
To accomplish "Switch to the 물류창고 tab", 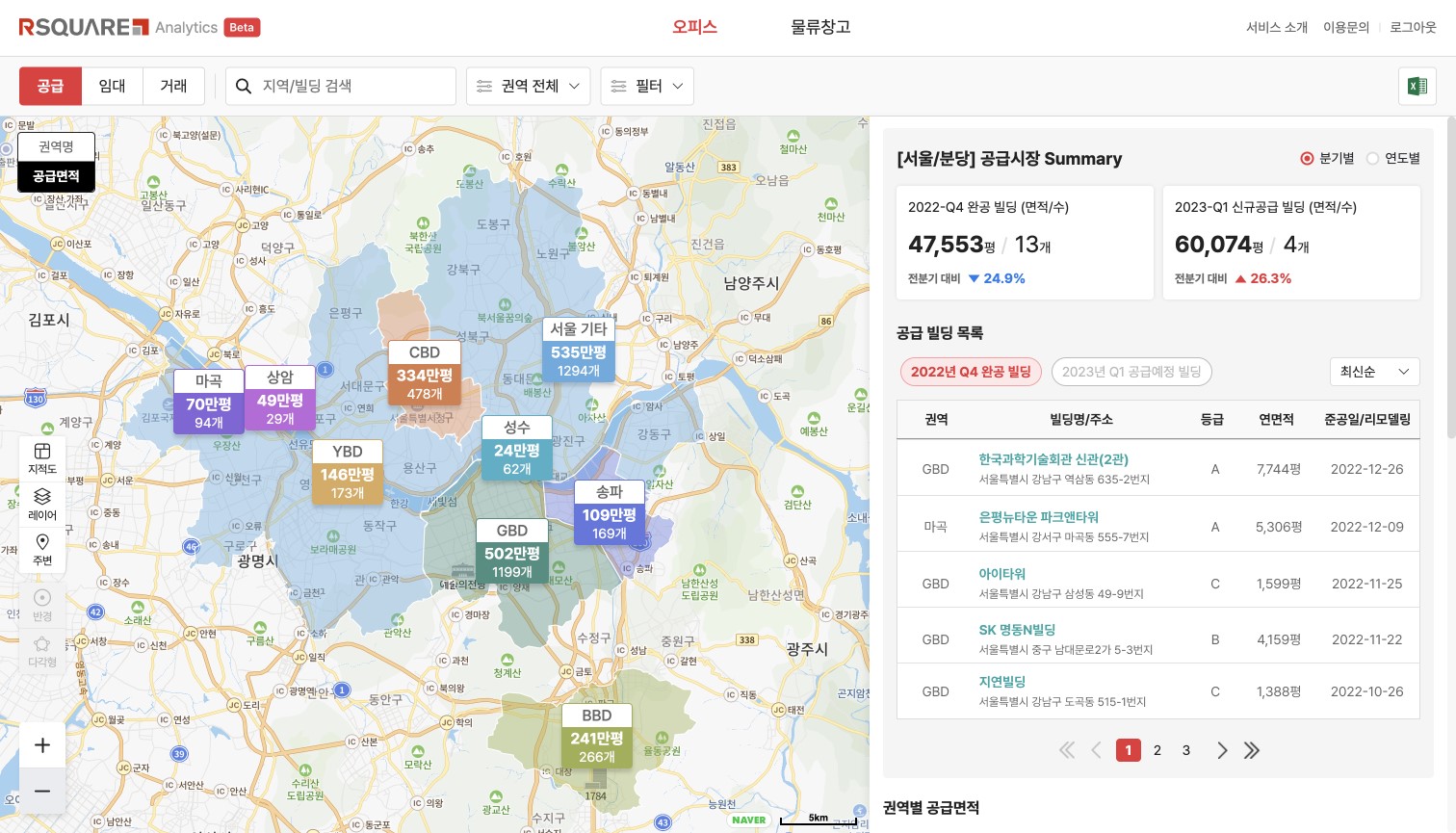I will pos(820,27).
